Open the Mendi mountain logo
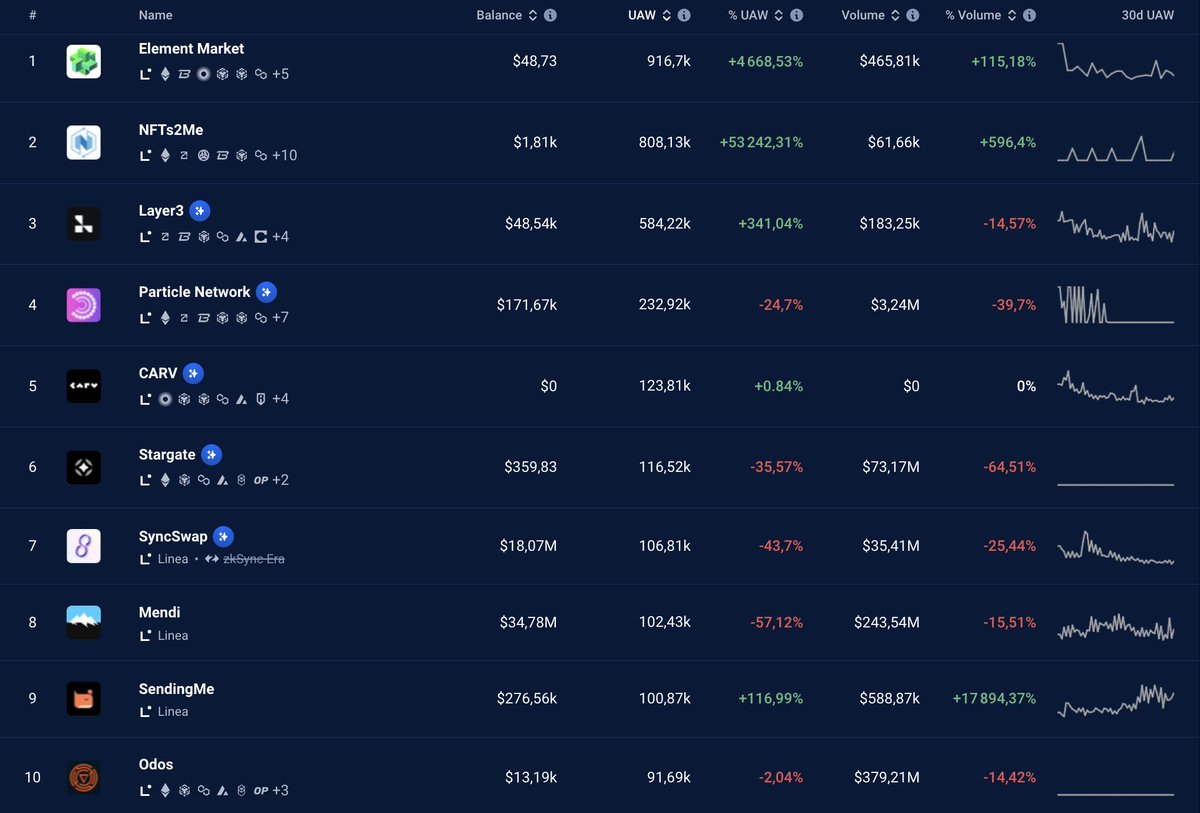The width and height of the screenshot is (1200, 813). tap(83, 622)
